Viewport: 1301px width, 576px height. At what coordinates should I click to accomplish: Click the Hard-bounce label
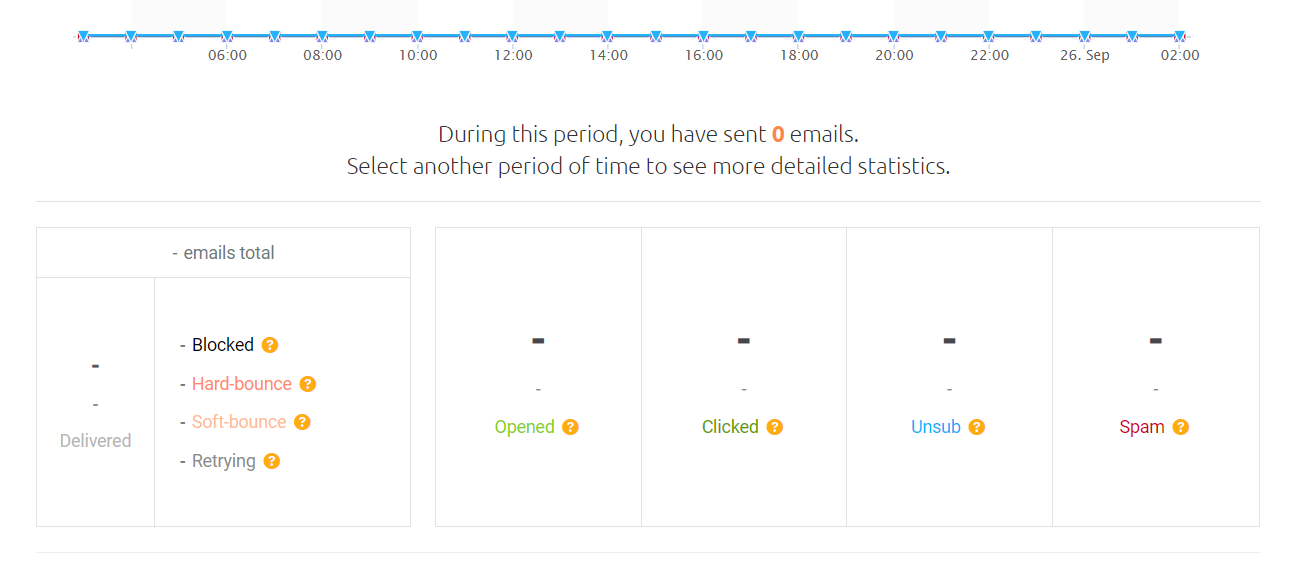[x=242, y=384]
